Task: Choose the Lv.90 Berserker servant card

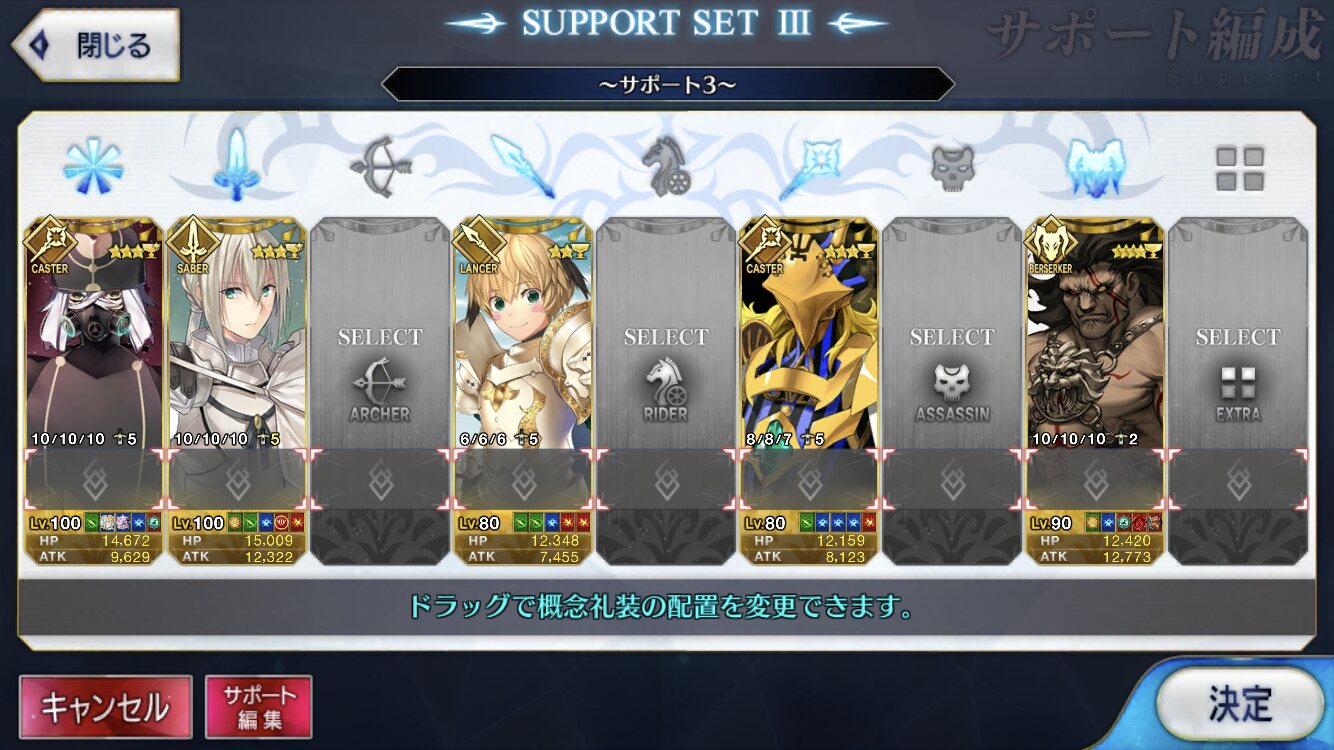Action: point(1095,392)
